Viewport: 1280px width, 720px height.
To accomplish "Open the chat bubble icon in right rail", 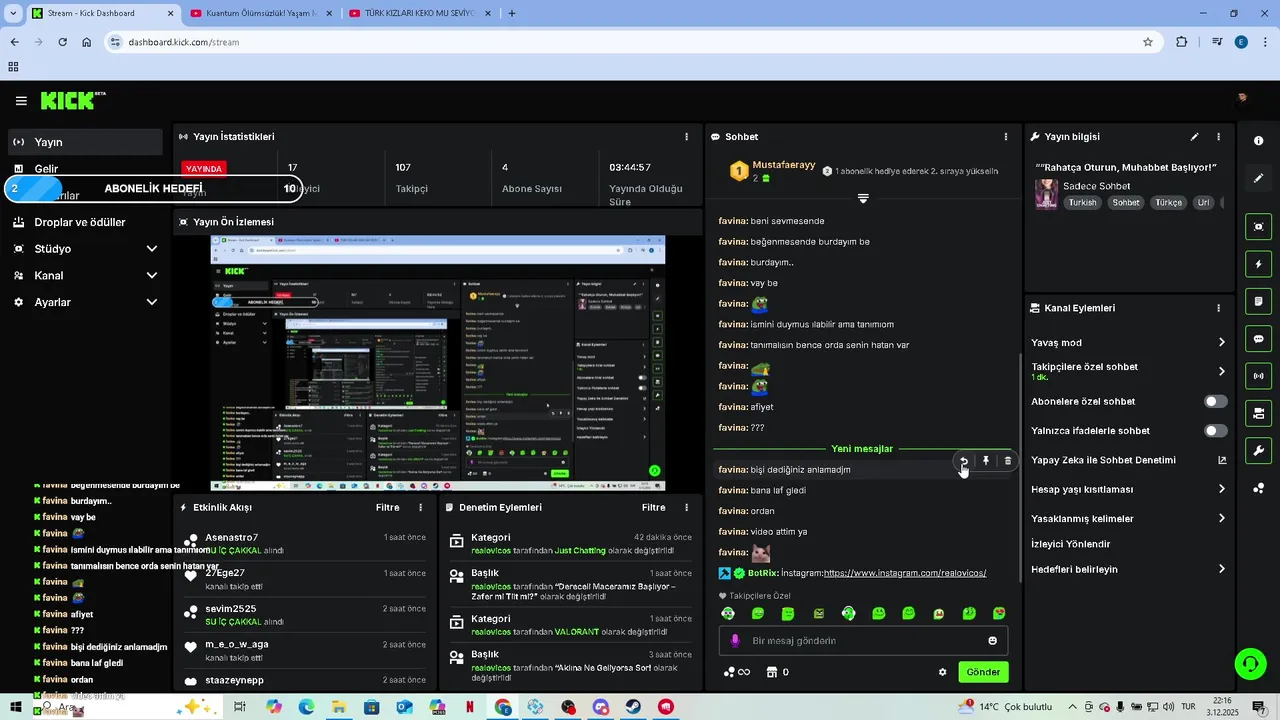I will pos(1258,339).
